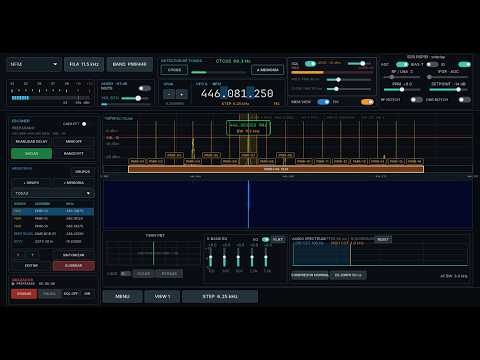480x360 pixels.
Task: Click the + GRUPO button
Action: coord(32,183)
